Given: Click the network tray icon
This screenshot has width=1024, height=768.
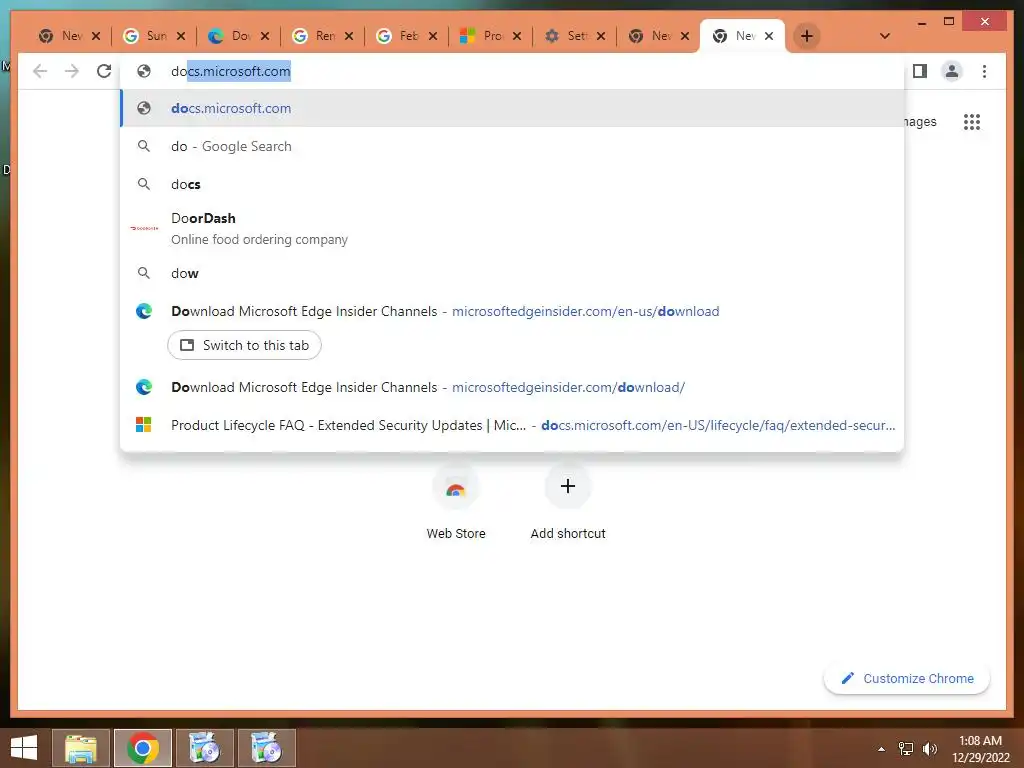Looking at the screenshot, I should (906, 749).
